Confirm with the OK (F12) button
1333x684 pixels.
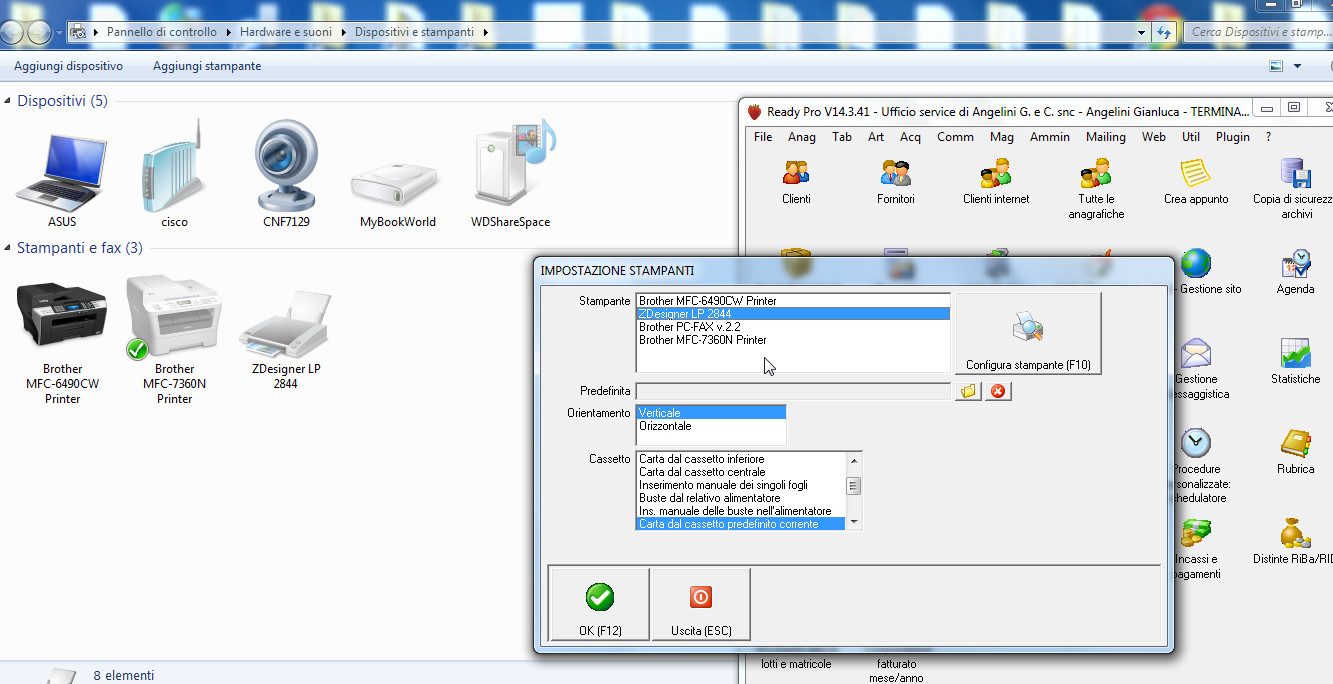599,604
